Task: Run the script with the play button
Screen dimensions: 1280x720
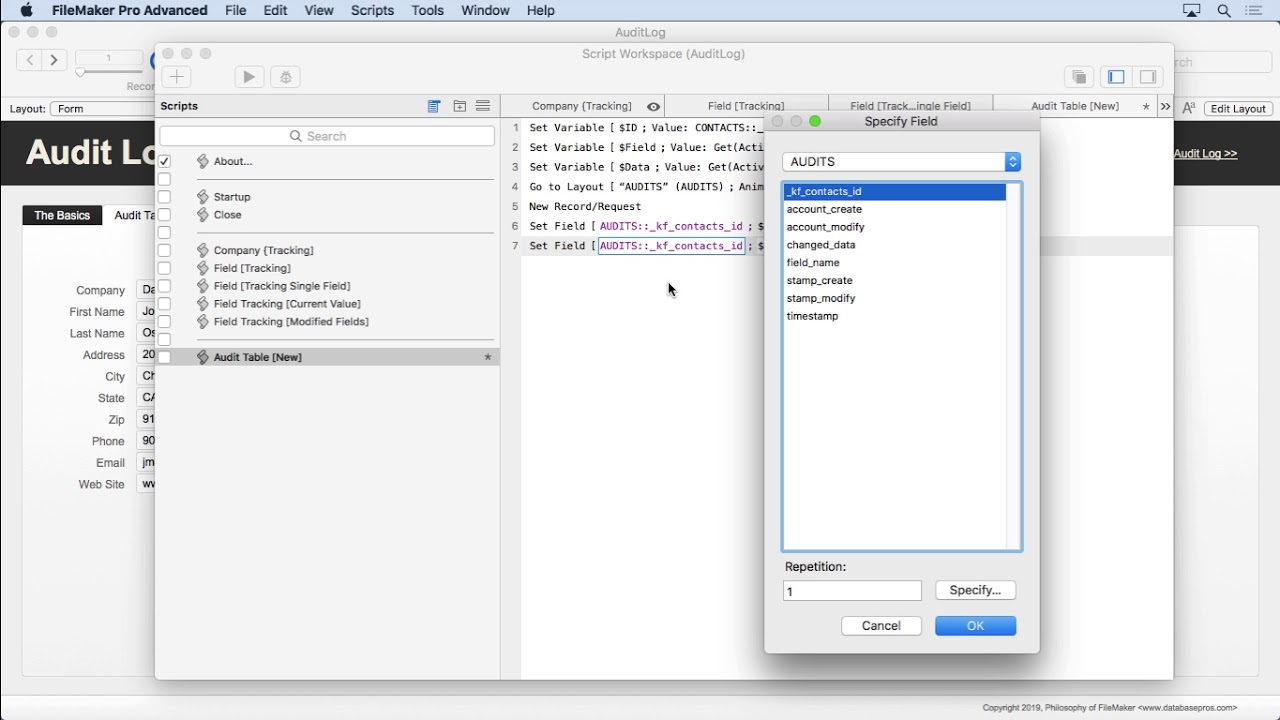Action: [x=249, y=77]
